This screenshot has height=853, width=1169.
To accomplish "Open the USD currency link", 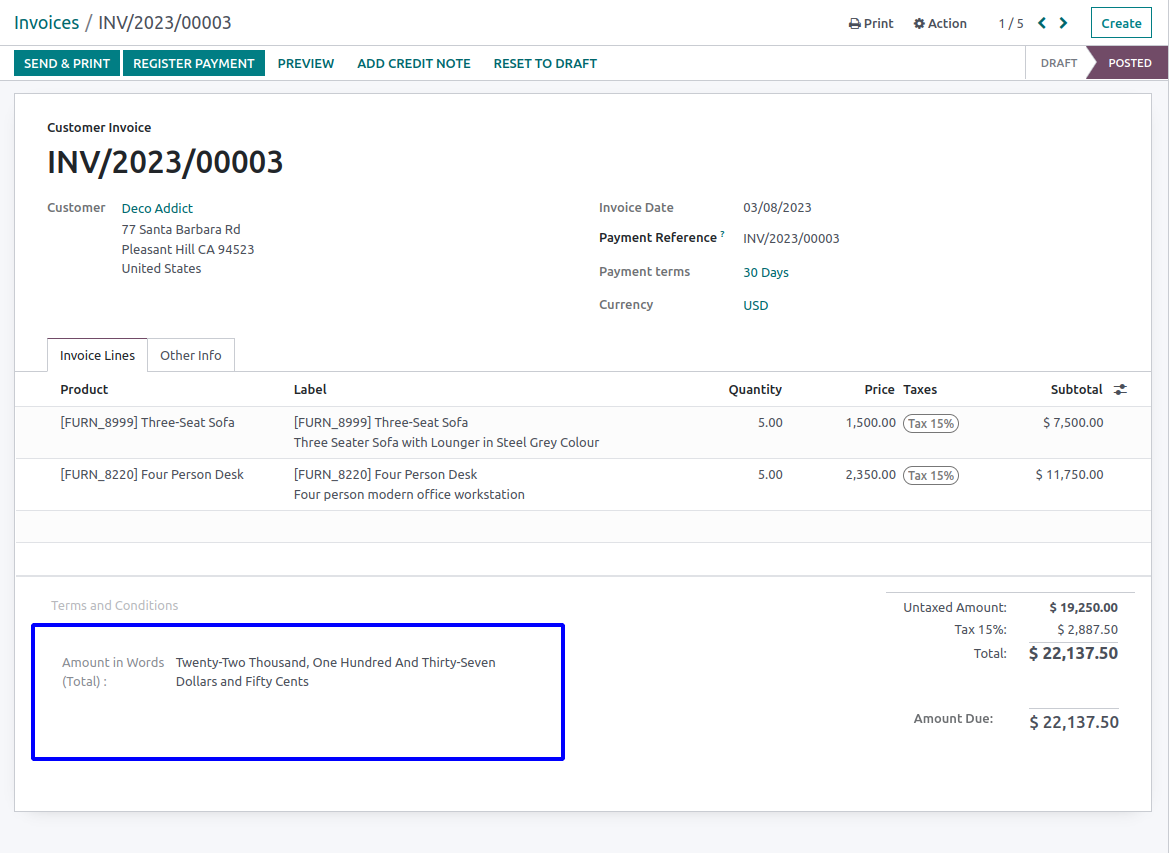I will pos(755,305).
